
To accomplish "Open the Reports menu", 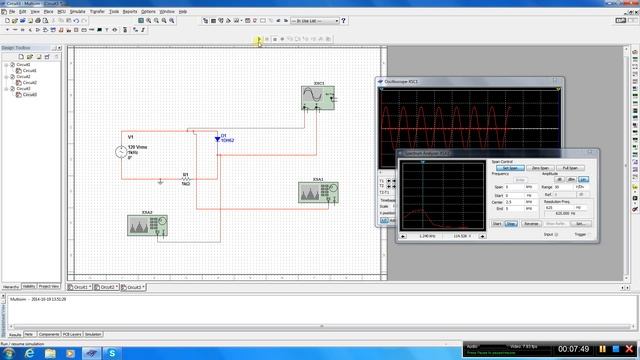I will pos(130,11).
